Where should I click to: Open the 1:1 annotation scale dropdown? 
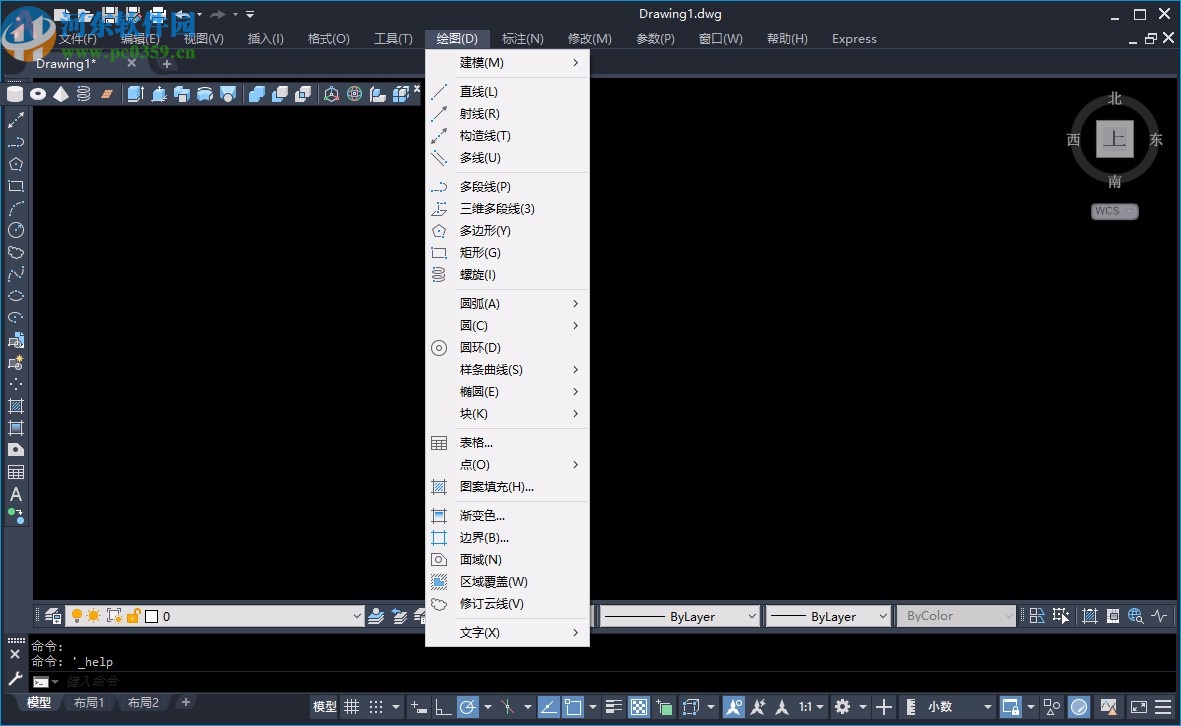click(x=812, y=706)
